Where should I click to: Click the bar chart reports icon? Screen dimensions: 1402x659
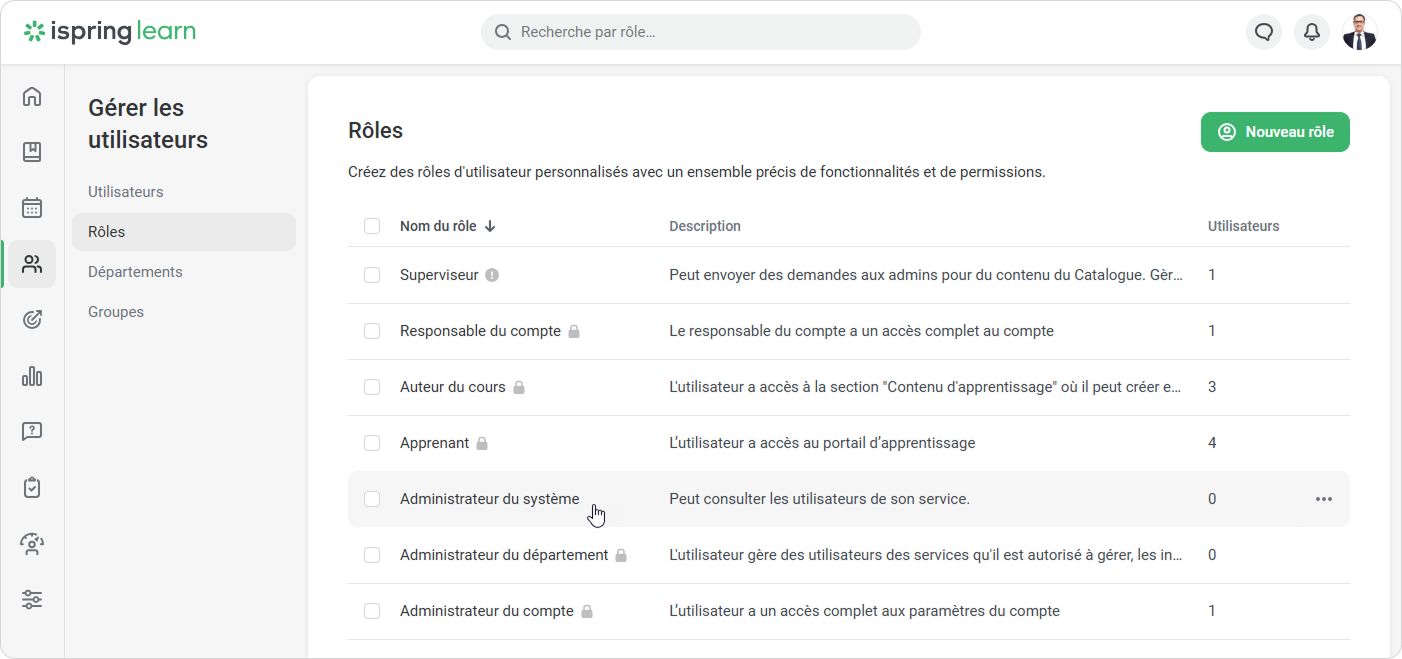click(32, 376)
